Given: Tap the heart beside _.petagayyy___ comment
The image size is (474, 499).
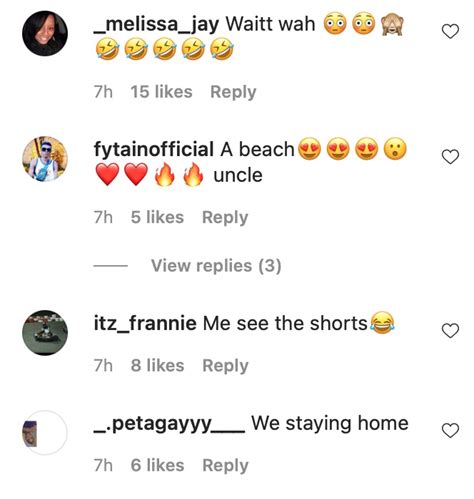Looking at the screenshot, I should click(450, 431).
